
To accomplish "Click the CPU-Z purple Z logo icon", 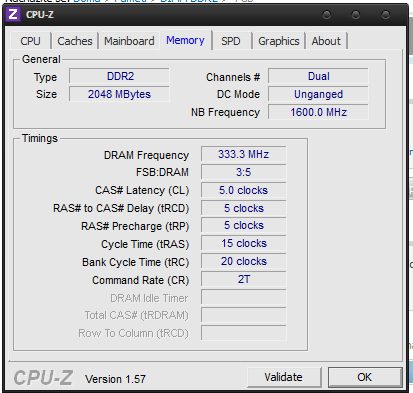I will 13,14.
